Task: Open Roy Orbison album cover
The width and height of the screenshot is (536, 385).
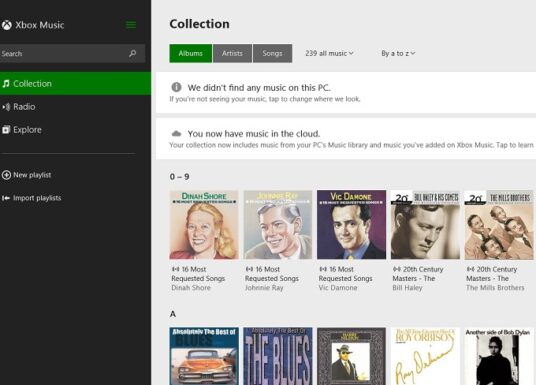Action: pos(425,356)
